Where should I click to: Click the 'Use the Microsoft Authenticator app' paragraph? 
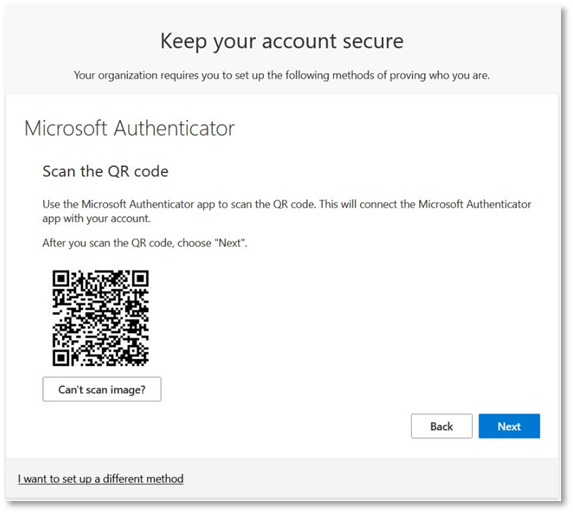[x=286, y=211]
